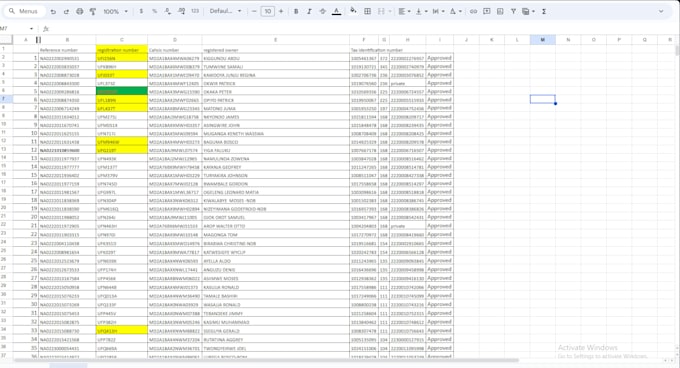Format as currency with dollar icon
The width and height of the screenshot is (680, 368).
click(141, 11)
